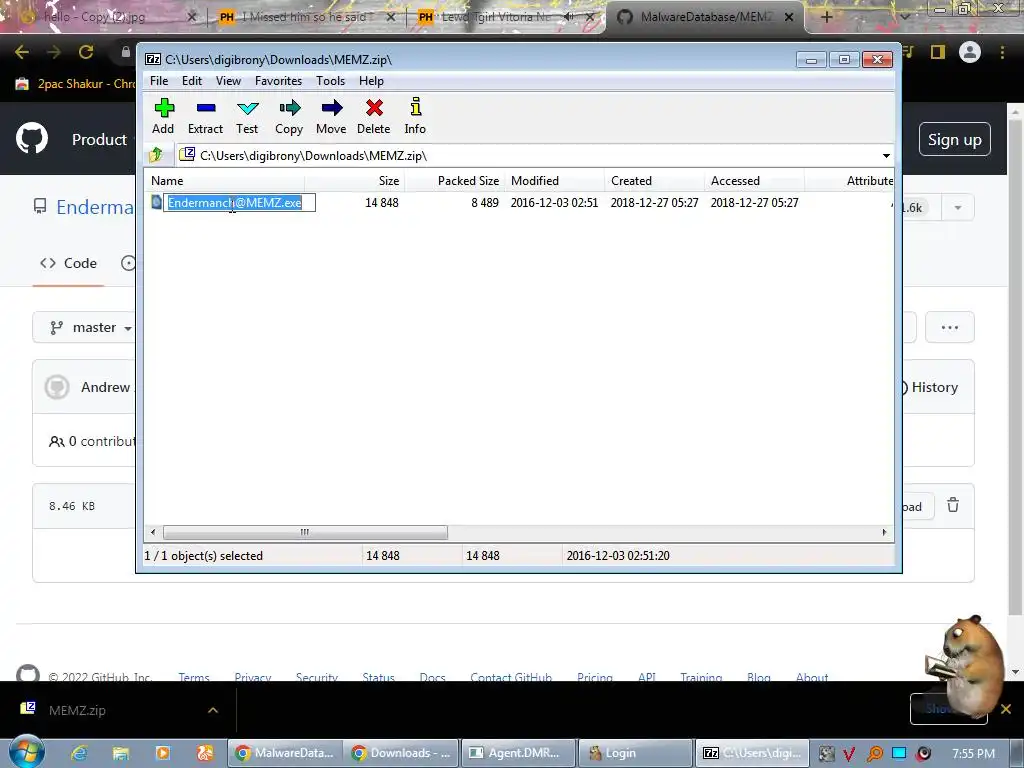Image resolution: width=1024 pixels, height=768 pixels.
Task: Sort by the Accessed column header
Action: click(x=755, y=181)
